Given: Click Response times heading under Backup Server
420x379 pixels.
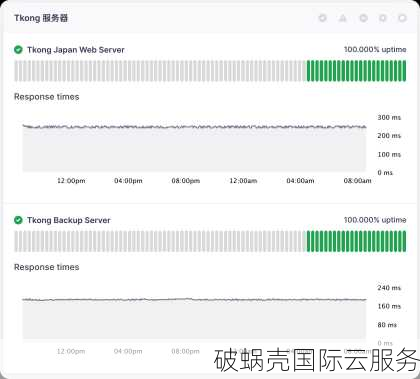Looking at the screenshot, I should [x=47, y=267].
